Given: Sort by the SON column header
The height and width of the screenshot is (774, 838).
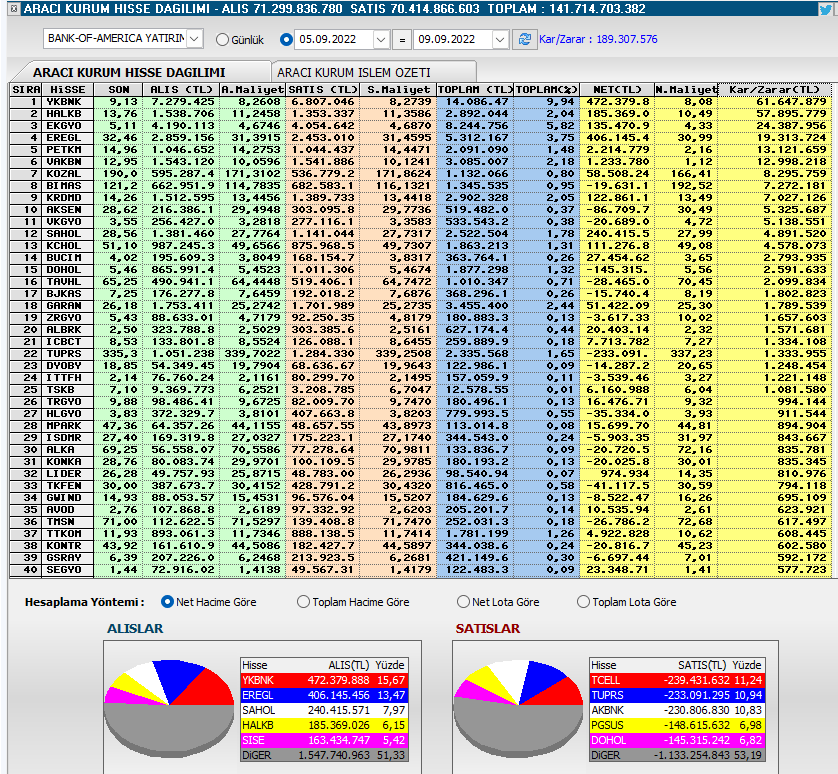Looking at the screenshot, I should tap(119, 89).
